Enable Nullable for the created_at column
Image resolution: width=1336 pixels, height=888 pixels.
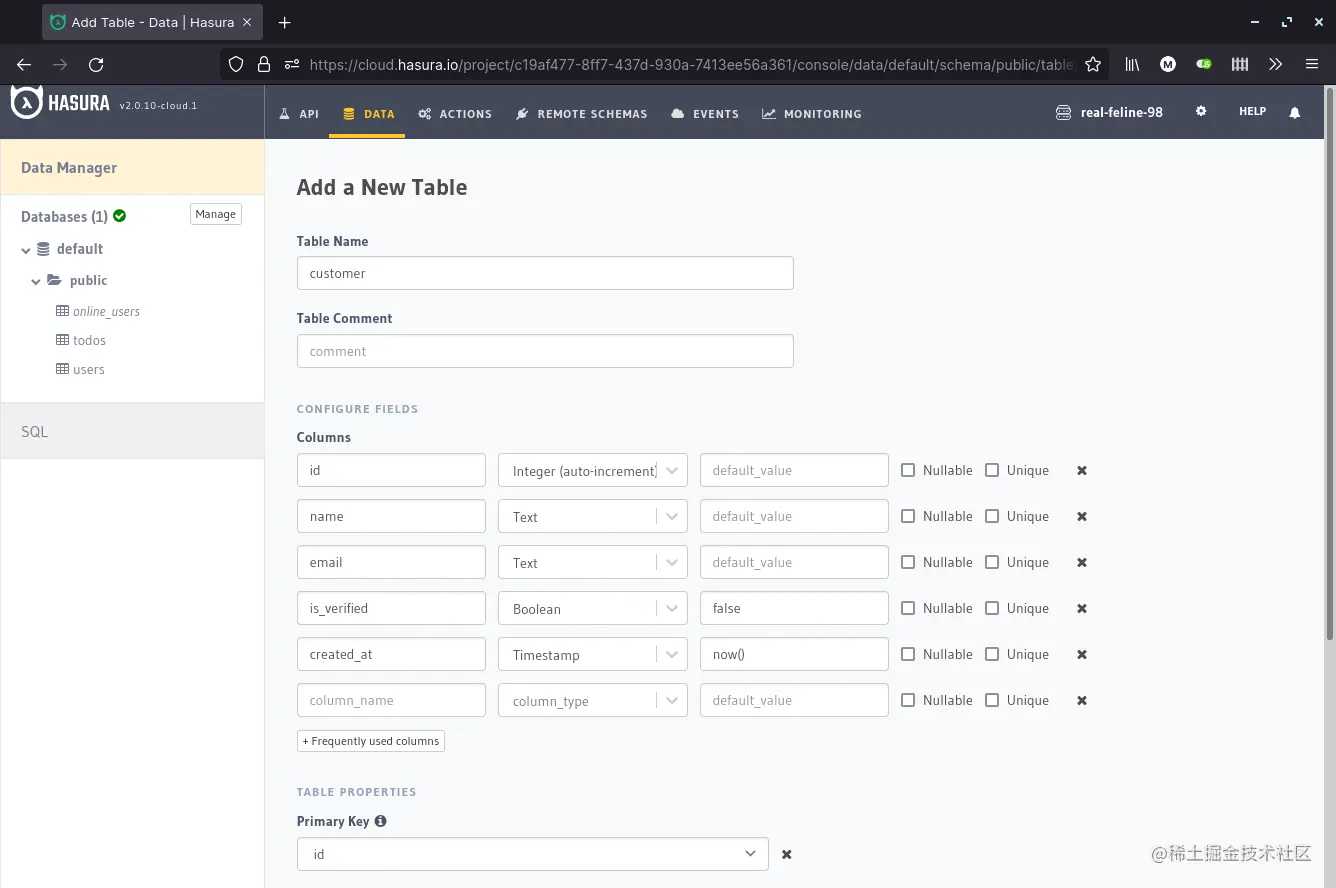908,654
